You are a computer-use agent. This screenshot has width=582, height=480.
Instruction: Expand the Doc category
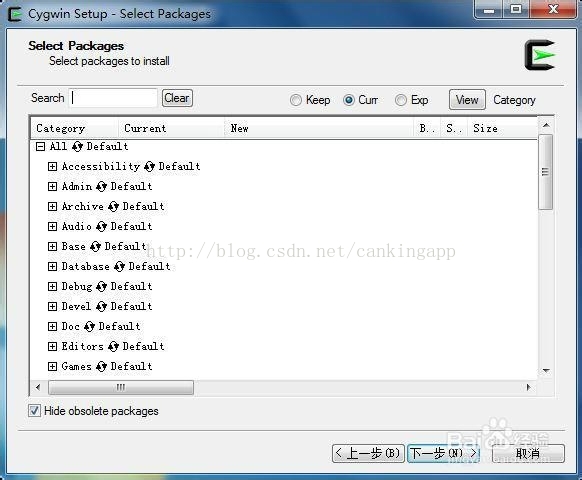point(52,327)
